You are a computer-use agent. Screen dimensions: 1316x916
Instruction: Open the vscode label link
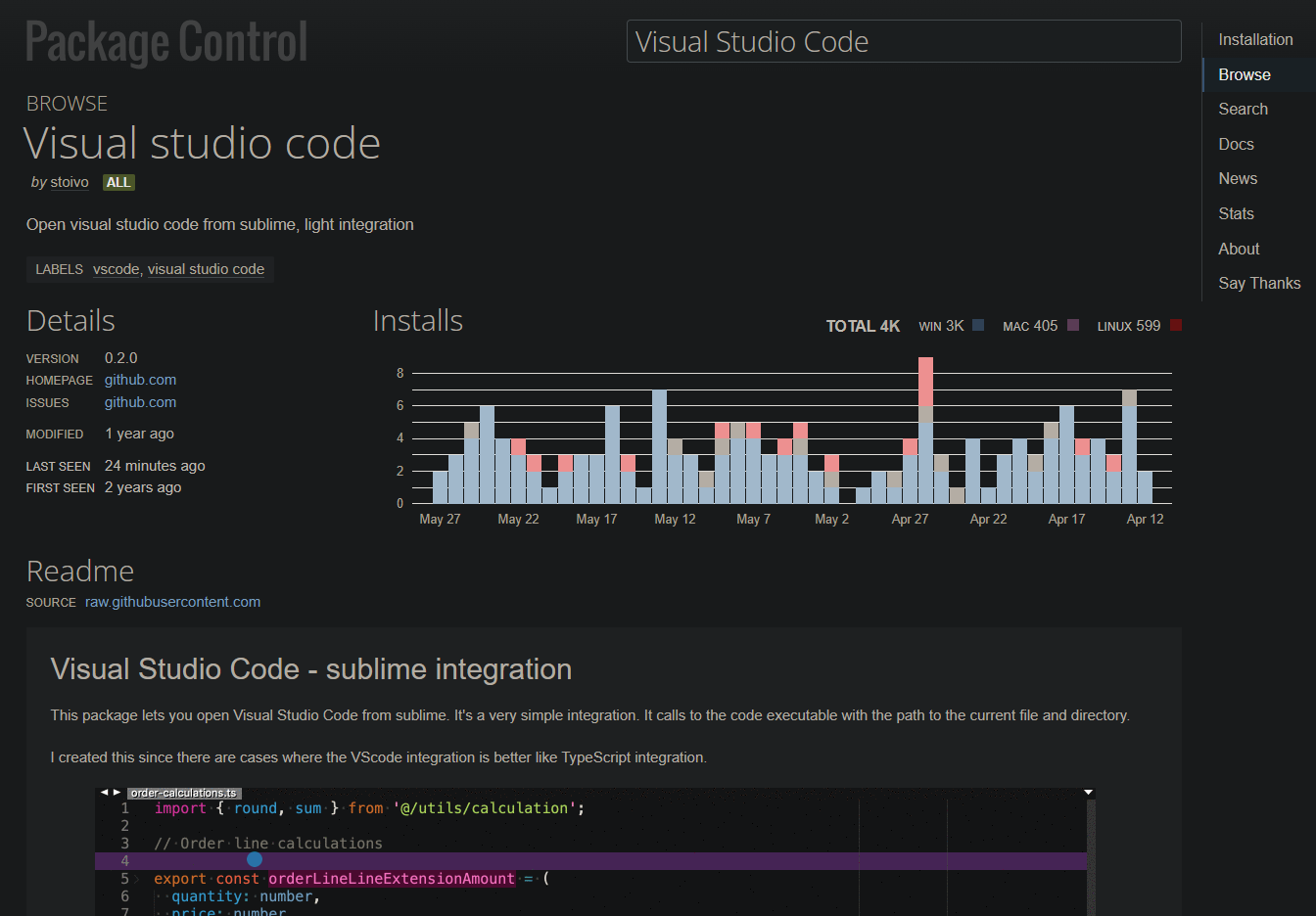pos(116,269)
